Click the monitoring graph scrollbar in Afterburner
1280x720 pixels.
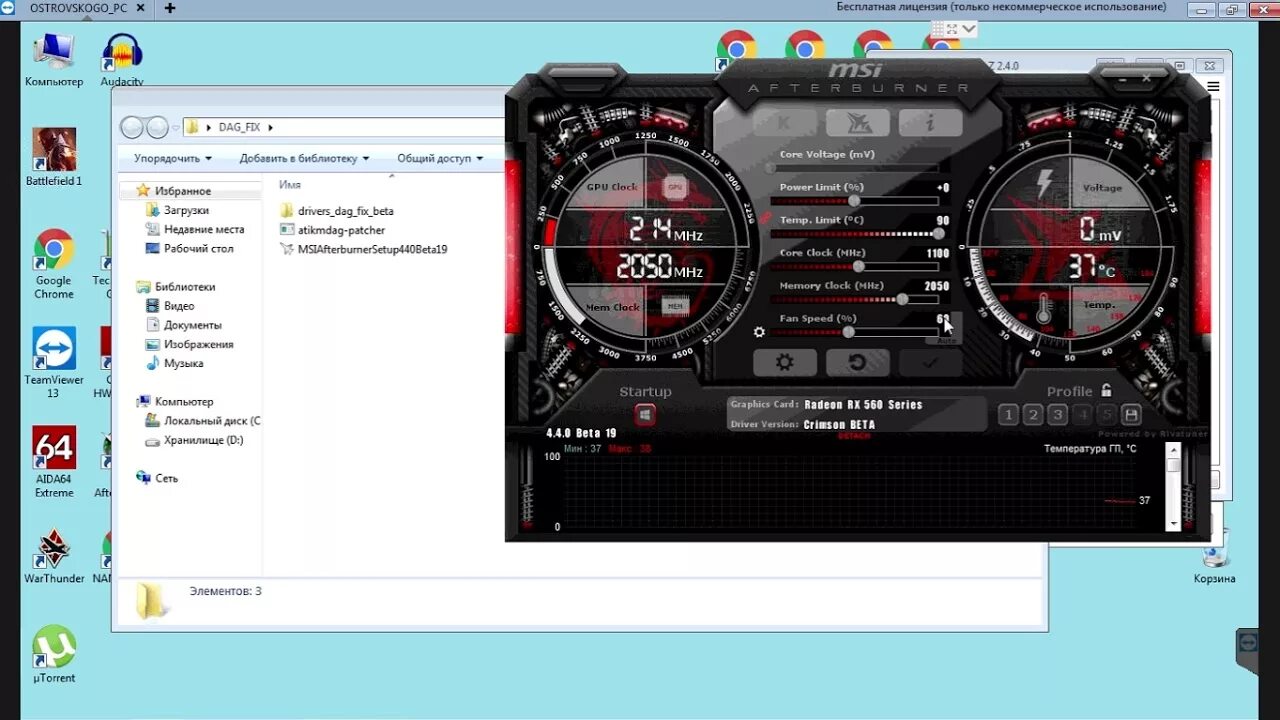click(x=1174, y=486)
